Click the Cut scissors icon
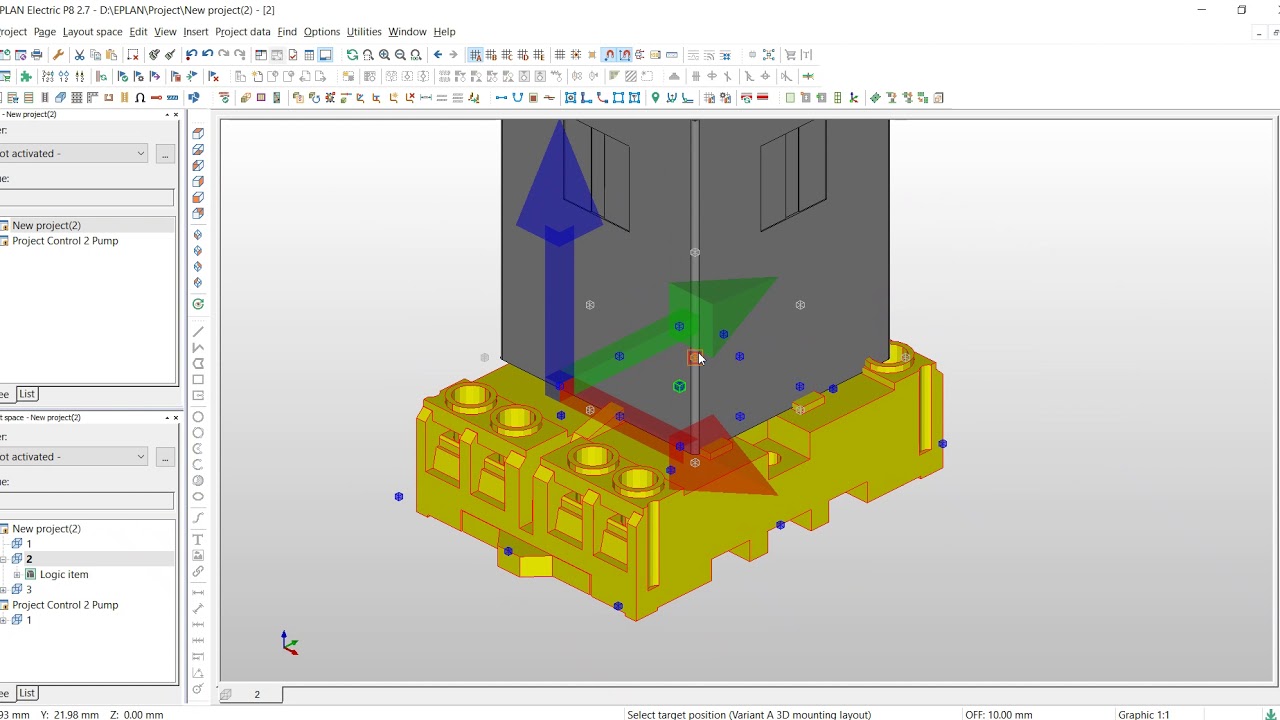 pos(79,55)
